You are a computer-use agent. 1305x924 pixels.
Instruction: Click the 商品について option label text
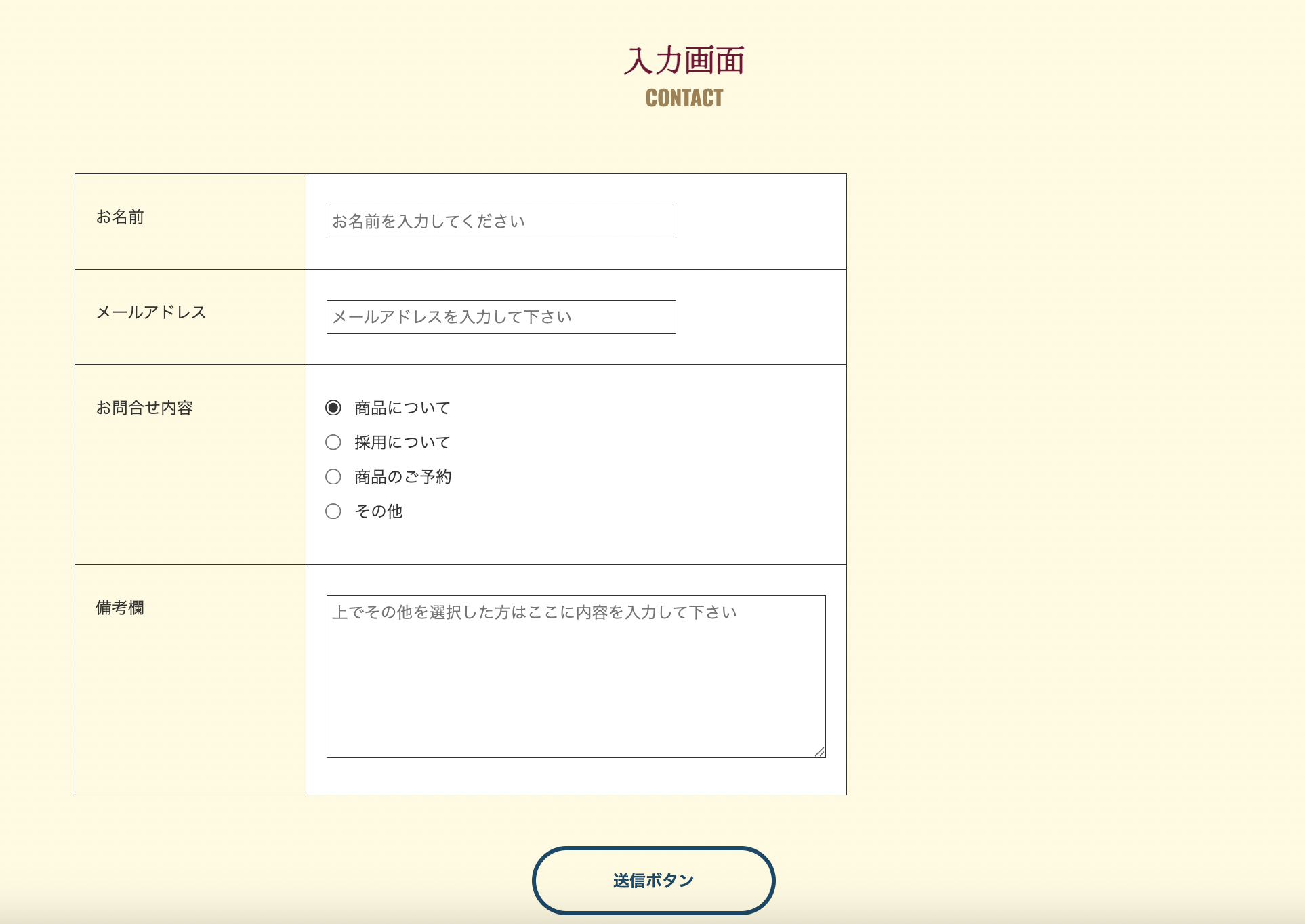click(401, 407)
